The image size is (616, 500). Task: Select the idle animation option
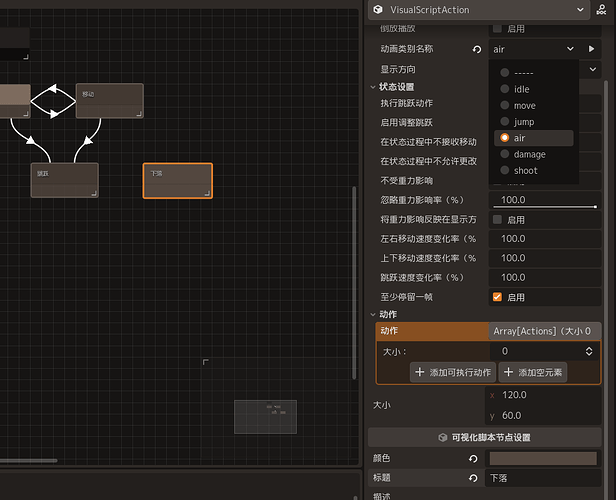(x=534, y=89)
